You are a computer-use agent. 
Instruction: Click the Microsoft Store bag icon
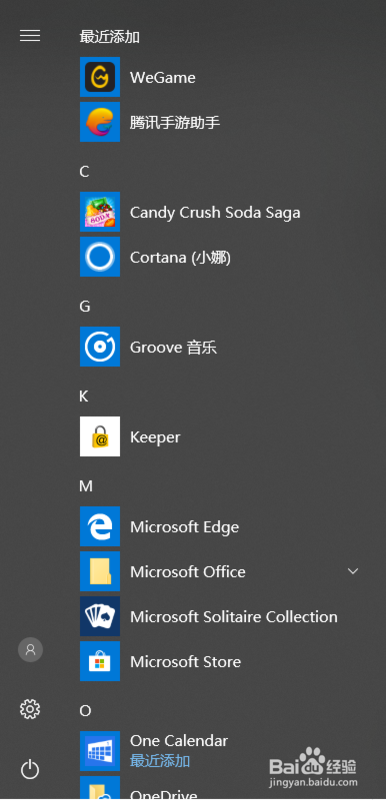click(x=100, y=661)
